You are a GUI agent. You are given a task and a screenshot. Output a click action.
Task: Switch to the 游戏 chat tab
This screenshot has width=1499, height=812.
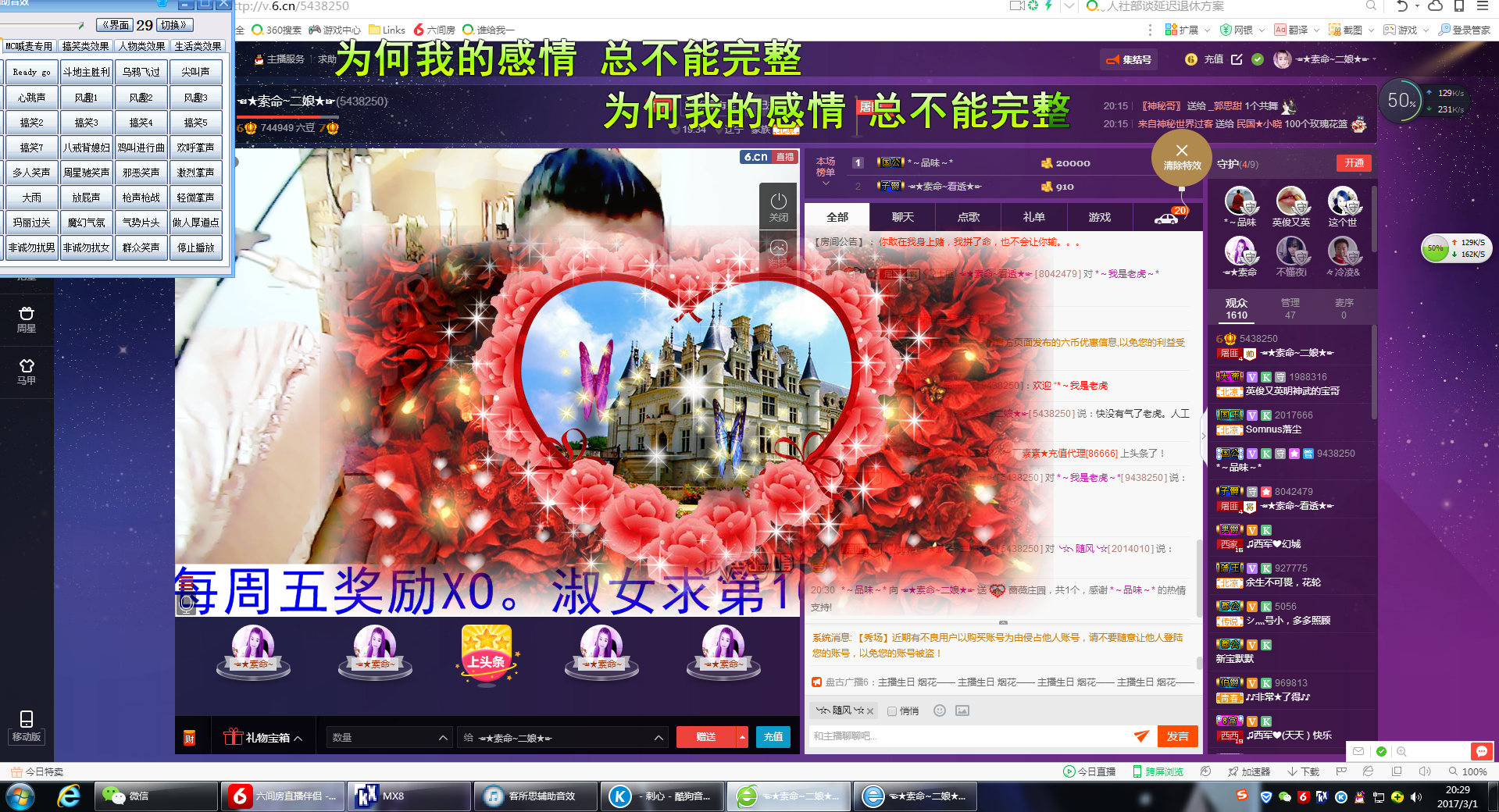point(1099,217)
